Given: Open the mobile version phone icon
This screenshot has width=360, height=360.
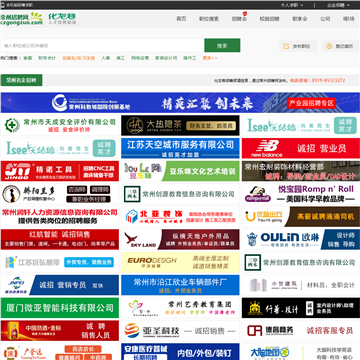Looking at the screenshot, I should (3, 5).
